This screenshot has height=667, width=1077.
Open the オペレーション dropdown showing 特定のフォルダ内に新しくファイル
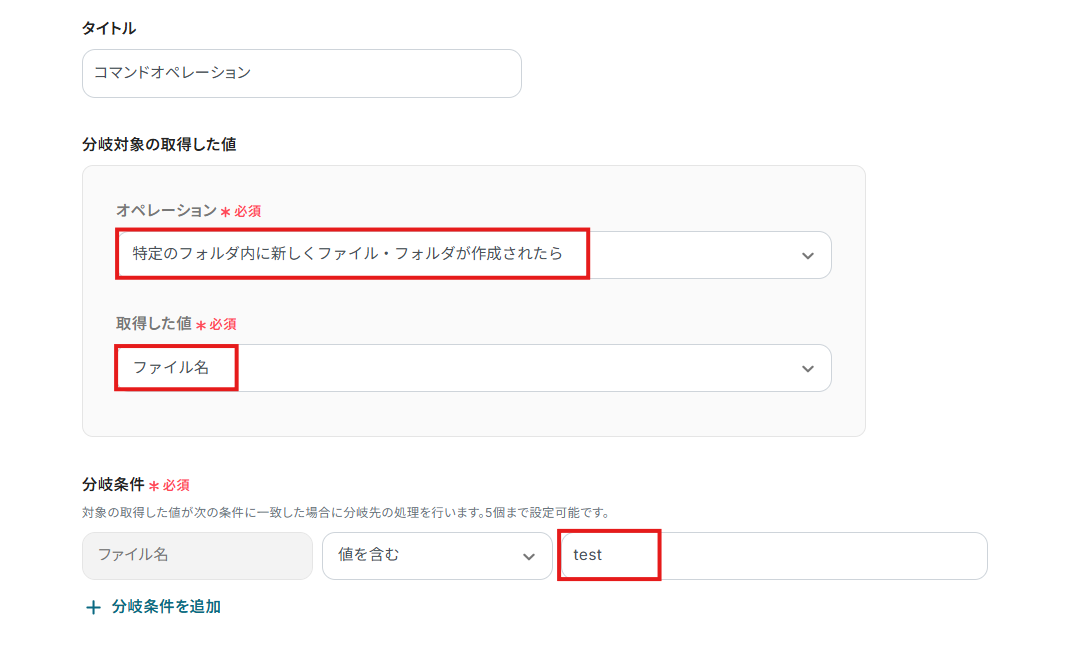(x=472, y=255)
